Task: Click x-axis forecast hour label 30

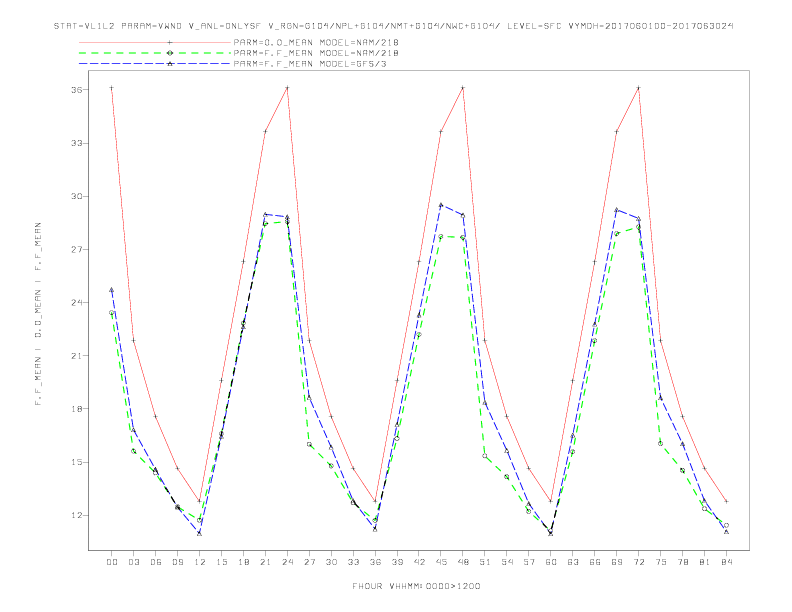Action: click(x=331, y=562)
